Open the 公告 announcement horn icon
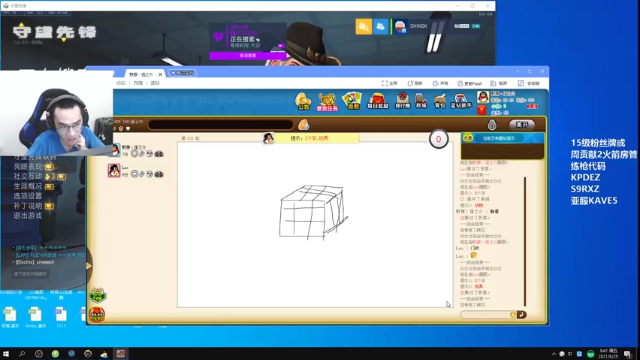Image resolution: width=640 pixels, height=360 pixels. click(x=303, y=101)
